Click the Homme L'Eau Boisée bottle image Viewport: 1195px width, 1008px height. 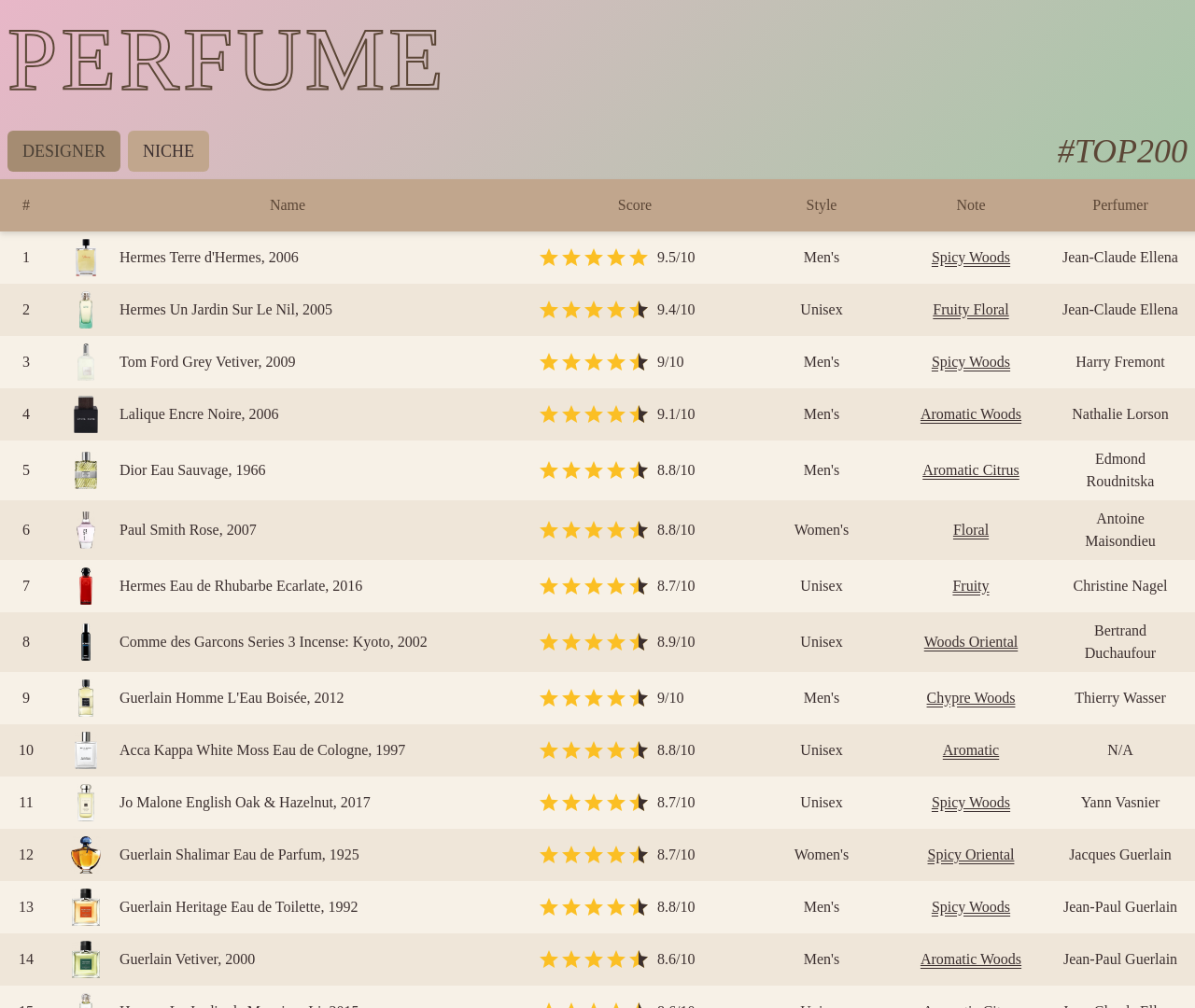86,698
